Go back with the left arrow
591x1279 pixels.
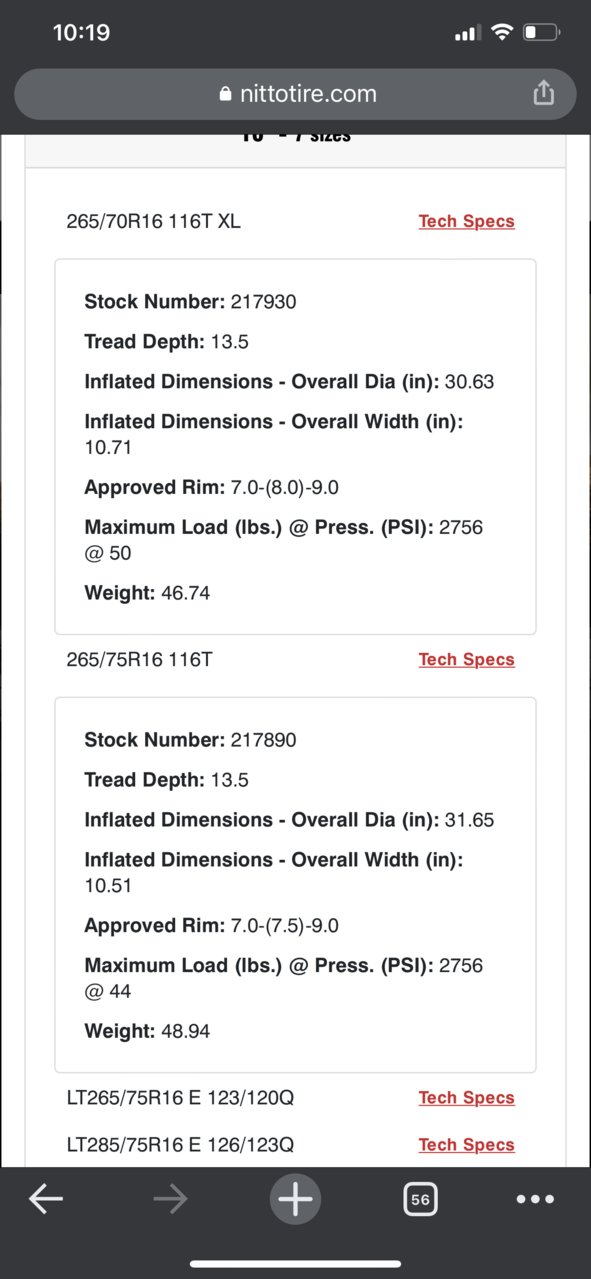pyautogui.click(x=46, y=1199)
